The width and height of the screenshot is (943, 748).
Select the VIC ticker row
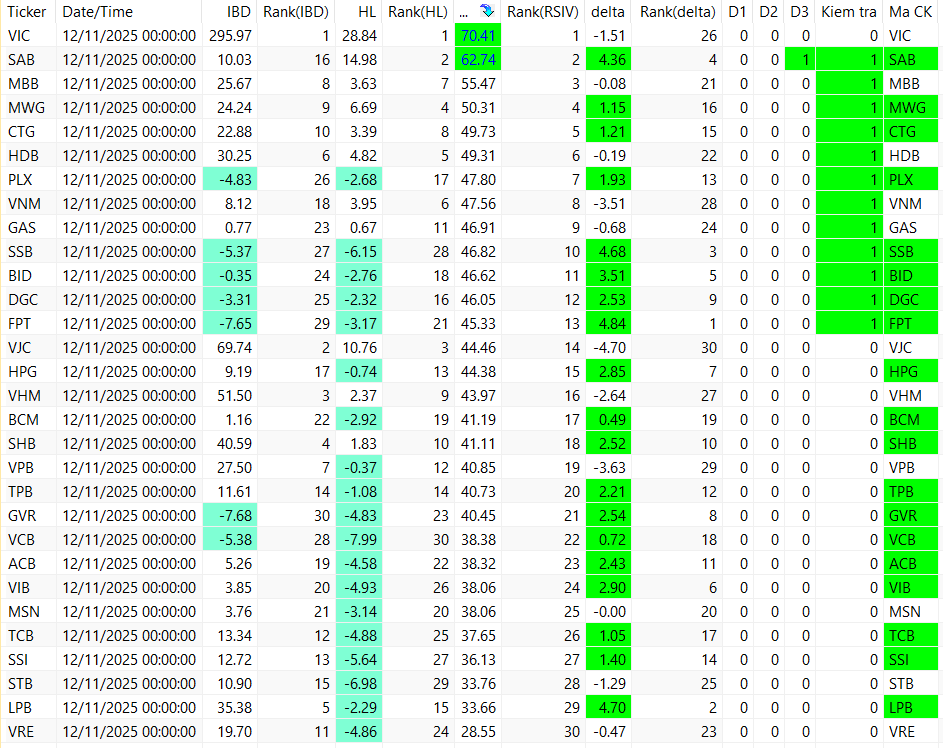click(x=469, y=35)
